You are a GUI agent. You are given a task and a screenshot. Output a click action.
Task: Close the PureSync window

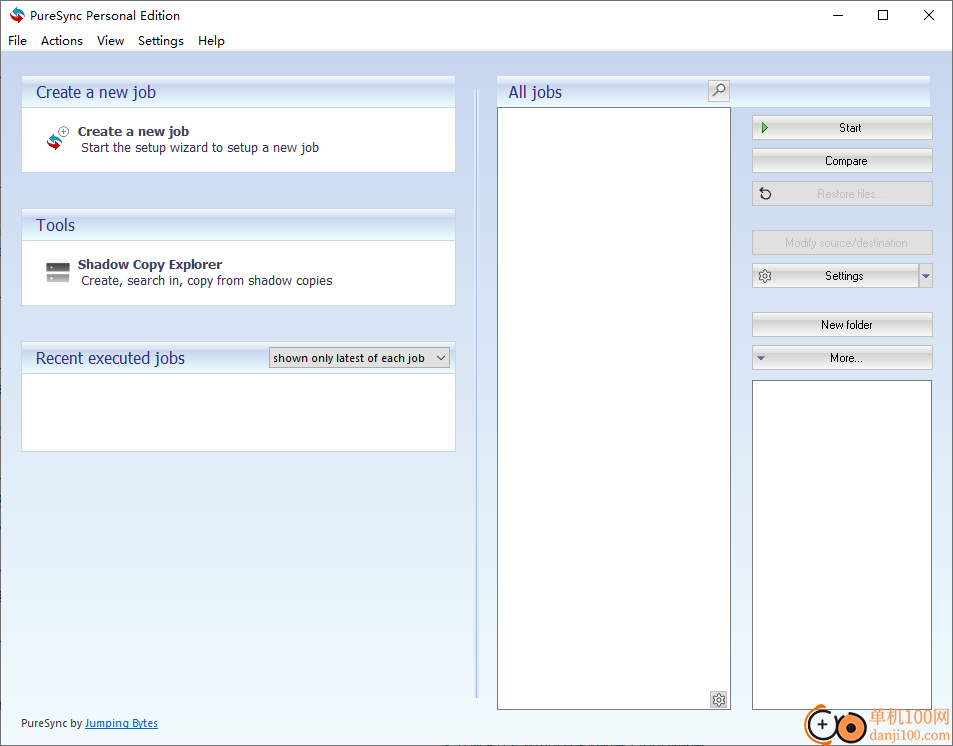tap(929, 15)
